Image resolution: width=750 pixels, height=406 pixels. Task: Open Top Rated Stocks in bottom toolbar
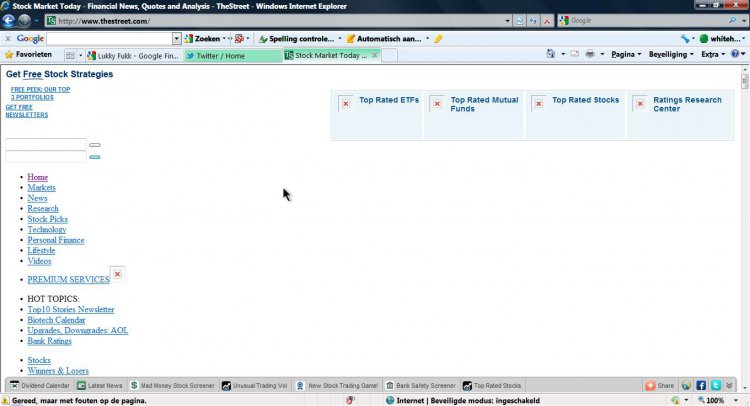492,385
